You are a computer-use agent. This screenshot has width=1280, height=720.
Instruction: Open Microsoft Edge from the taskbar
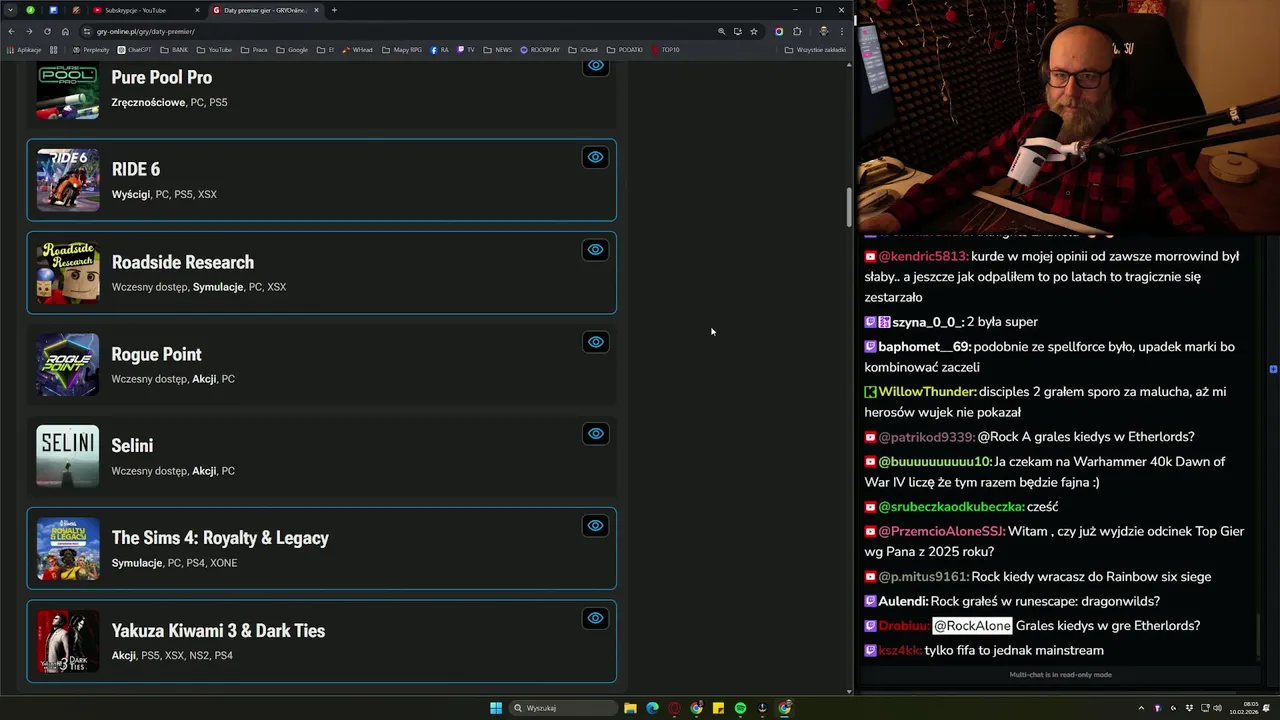click(x=652, y=708)
